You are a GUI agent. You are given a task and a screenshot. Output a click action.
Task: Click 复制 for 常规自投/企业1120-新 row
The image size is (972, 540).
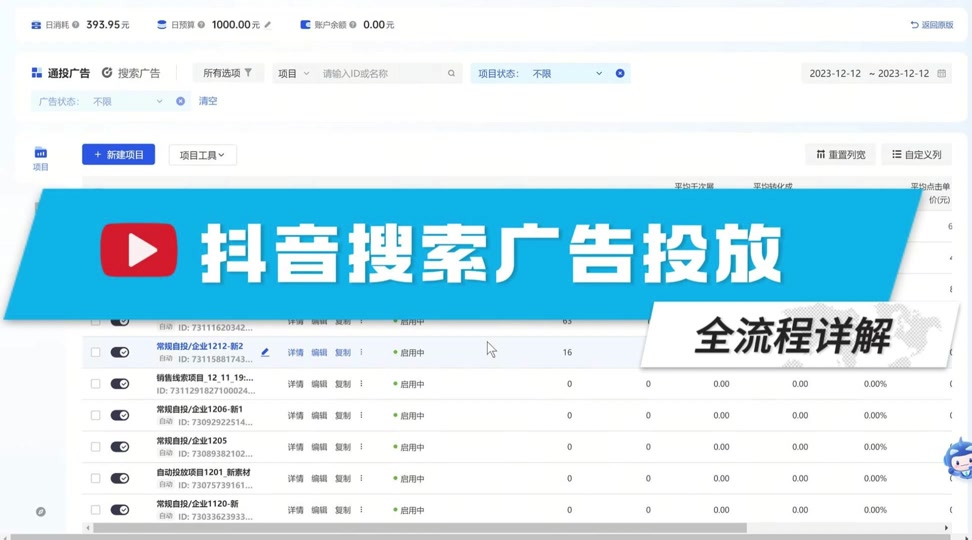point(343,510)
